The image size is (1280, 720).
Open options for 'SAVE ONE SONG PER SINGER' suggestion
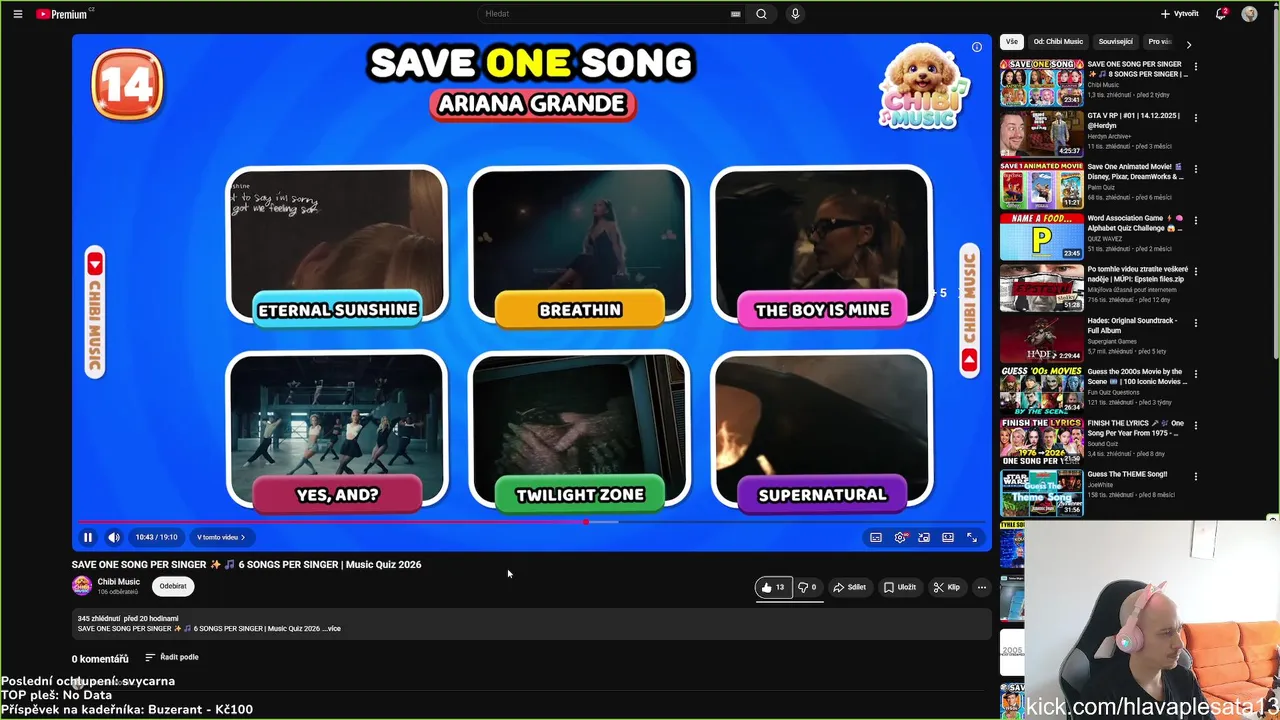pyautogui.click(x=1196, y=67)
